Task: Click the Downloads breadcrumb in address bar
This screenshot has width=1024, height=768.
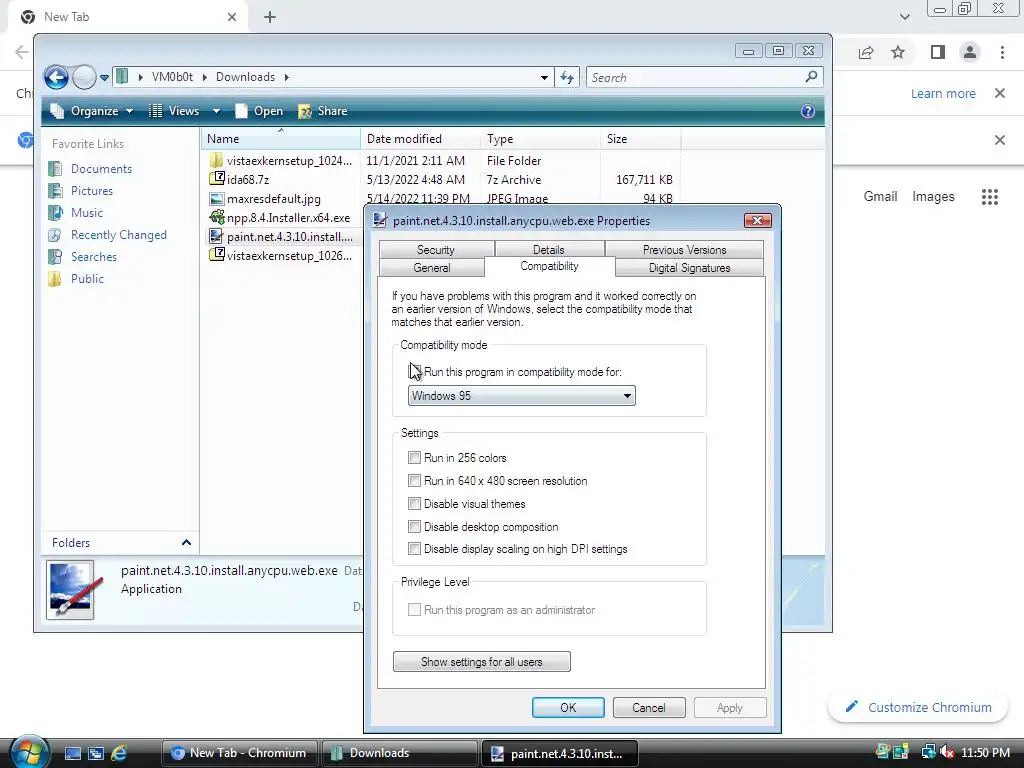Action: (x=246, y=77)
